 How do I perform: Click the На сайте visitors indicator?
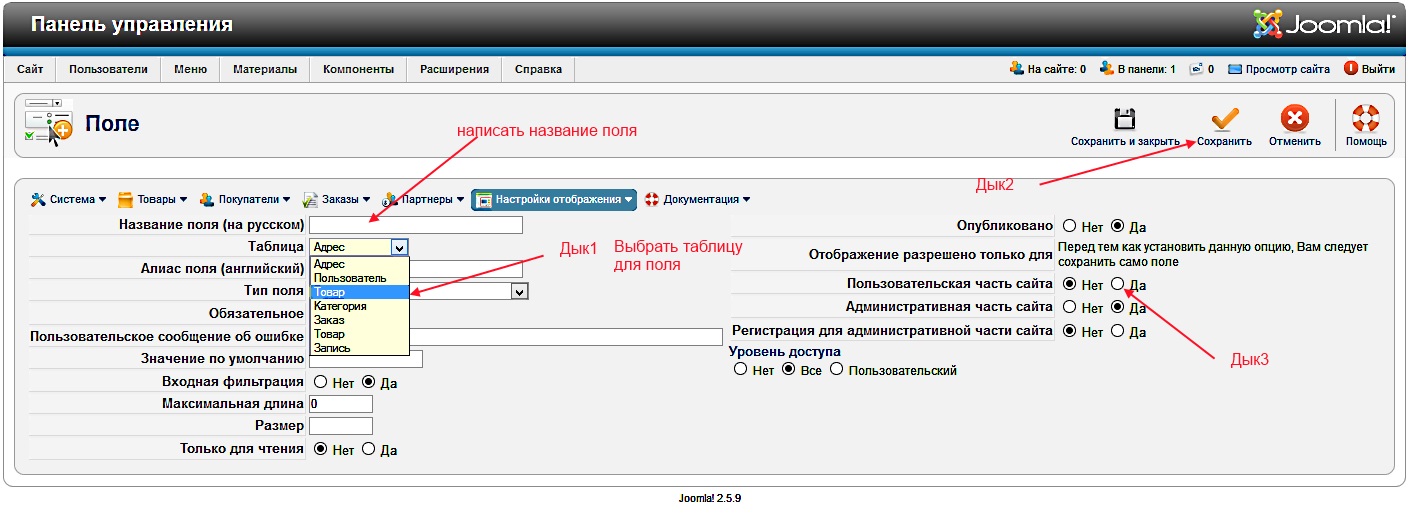point(1048,69)
